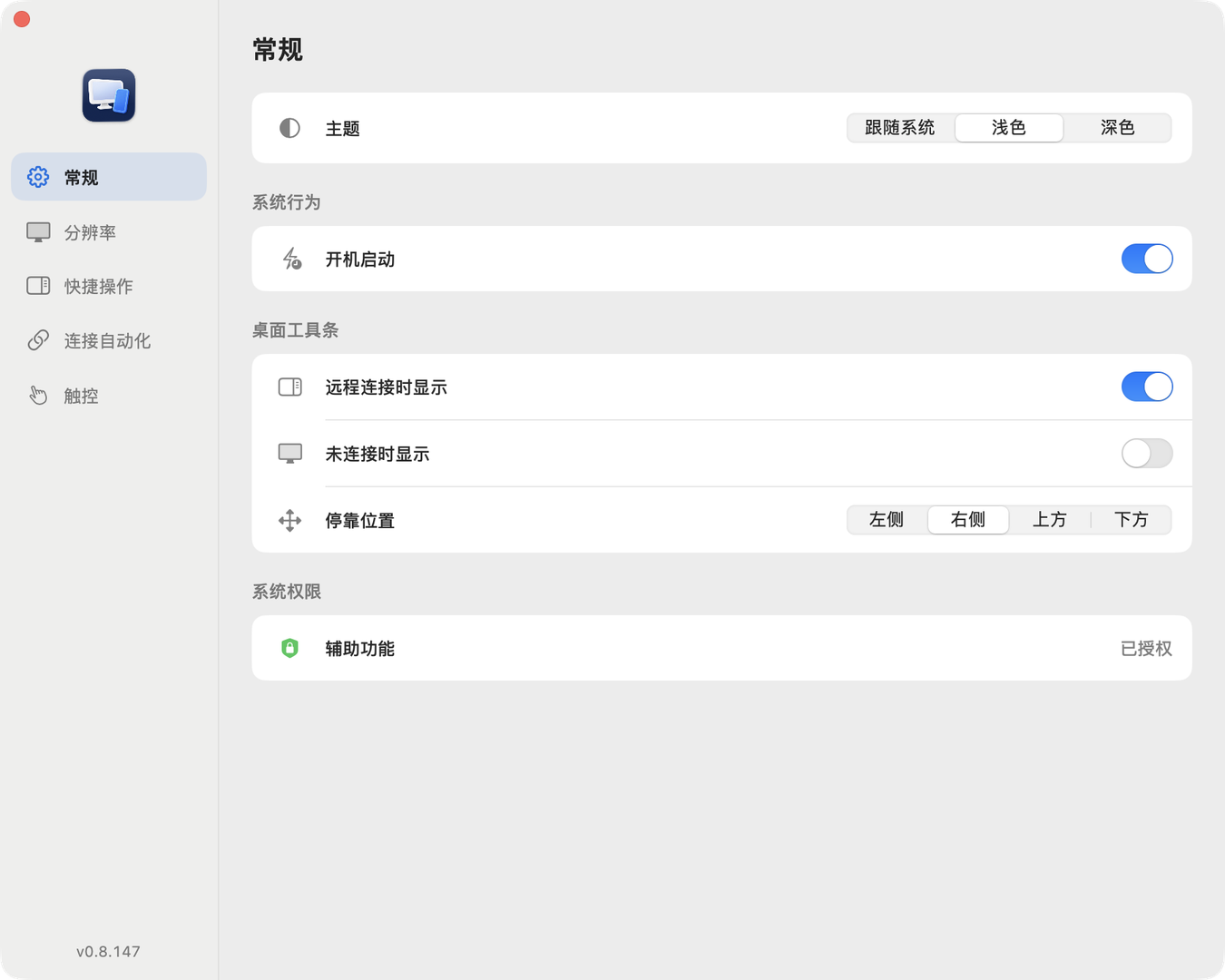
Task: Disable the 远程连接时显示 switch
Action: [x=1147, y=387]
